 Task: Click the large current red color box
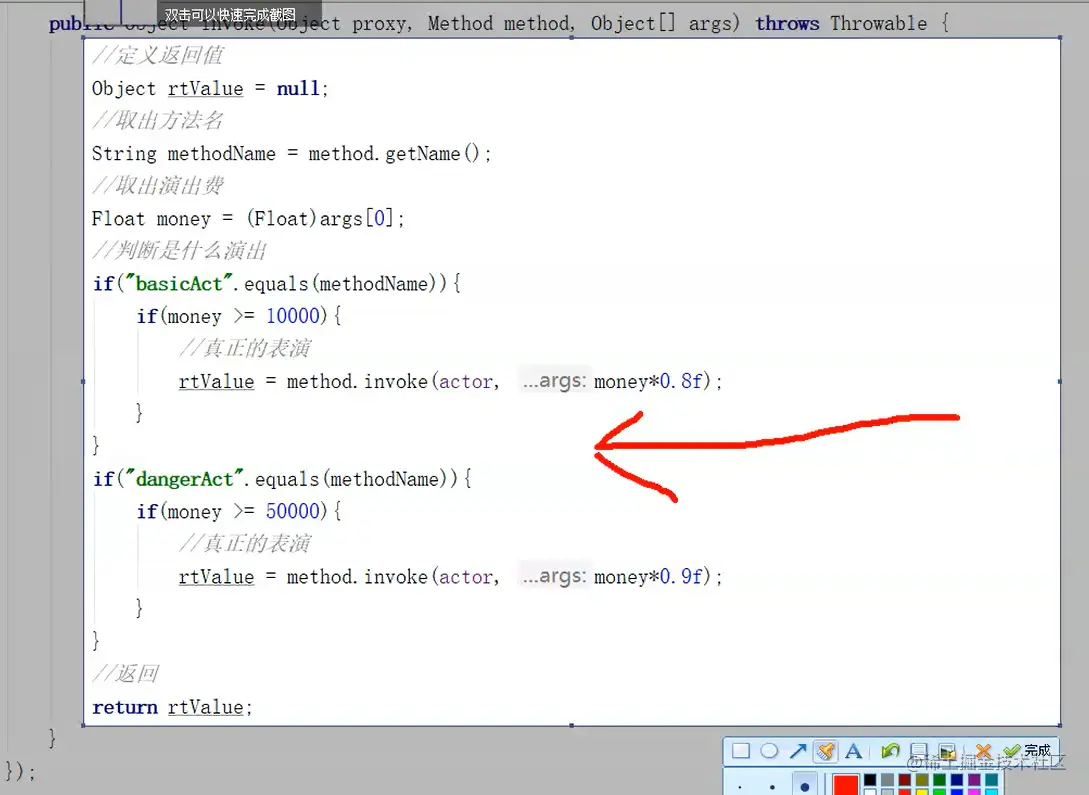846,785
